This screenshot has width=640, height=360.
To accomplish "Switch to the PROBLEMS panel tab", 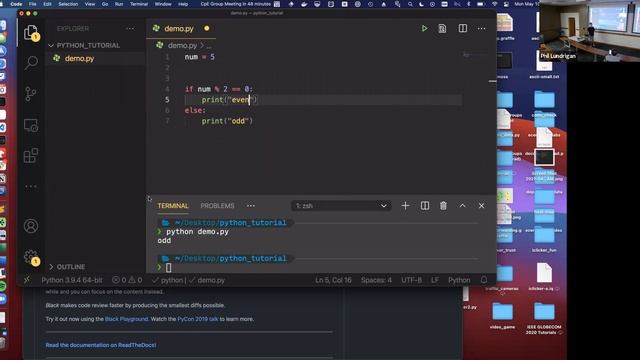I will coord(217,206).
